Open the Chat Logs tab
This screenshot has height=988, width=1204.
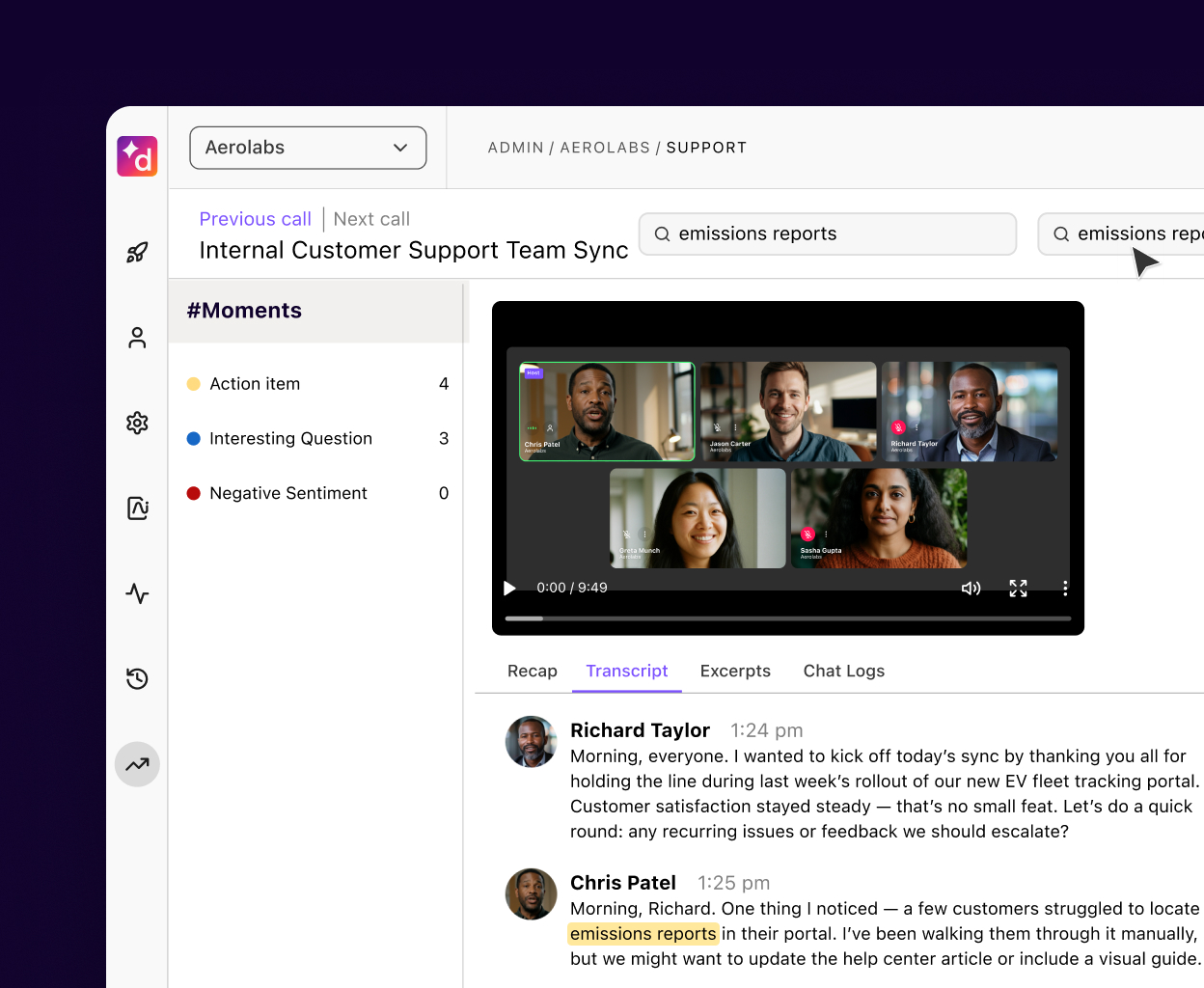pyautogui.click(x=843, y=671)
